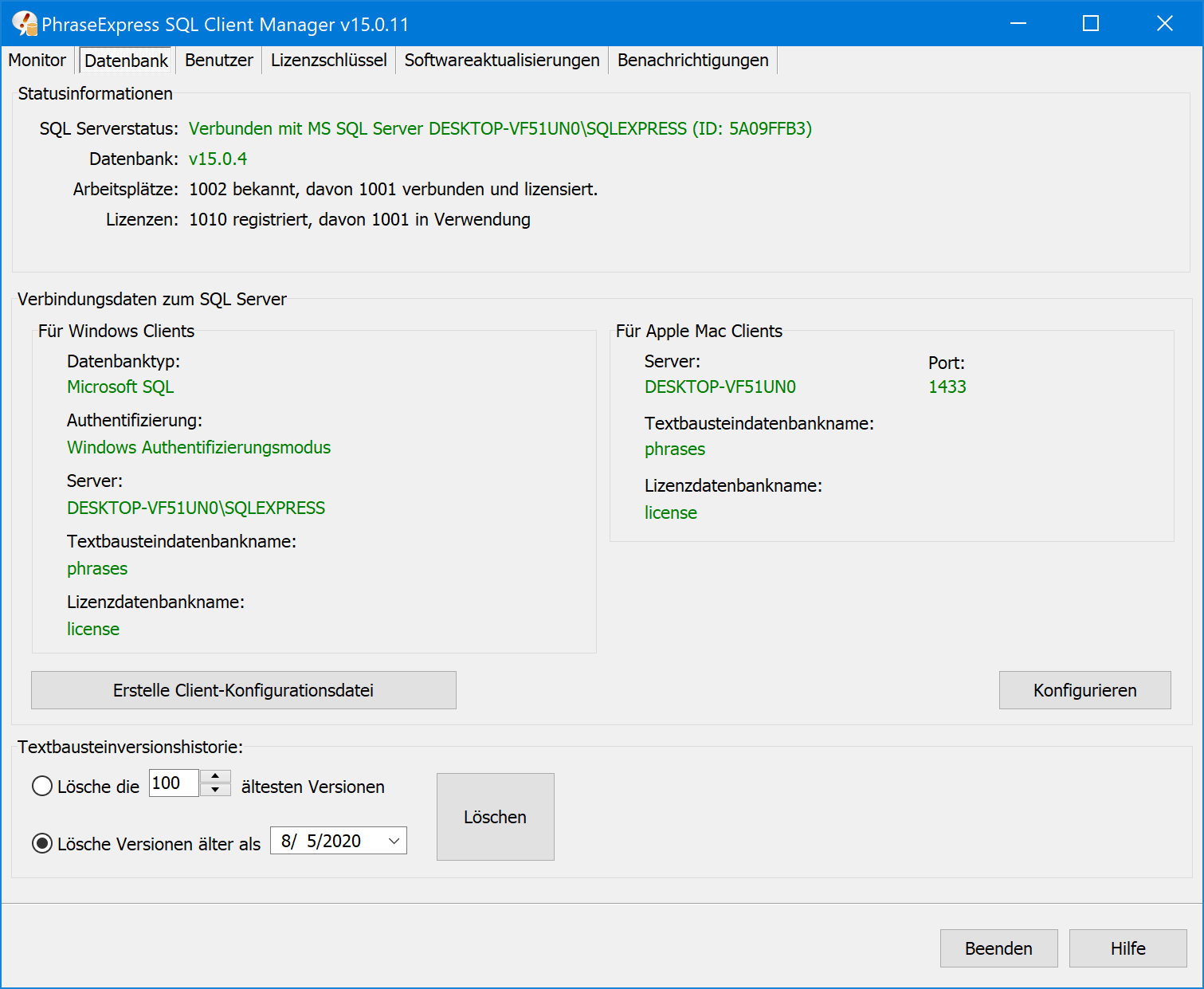This screenshot has height=989, width=1204.
Task: Click 'license' under Apple Mac Clients
Action: click(x=671, y=512)
